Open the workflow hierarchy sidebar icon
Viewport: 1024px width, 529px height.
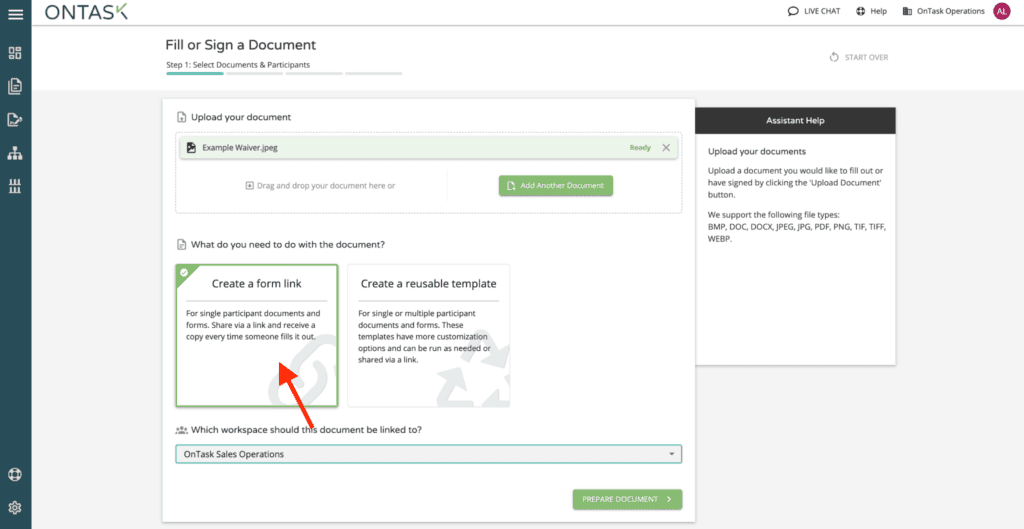click(15, 153)
